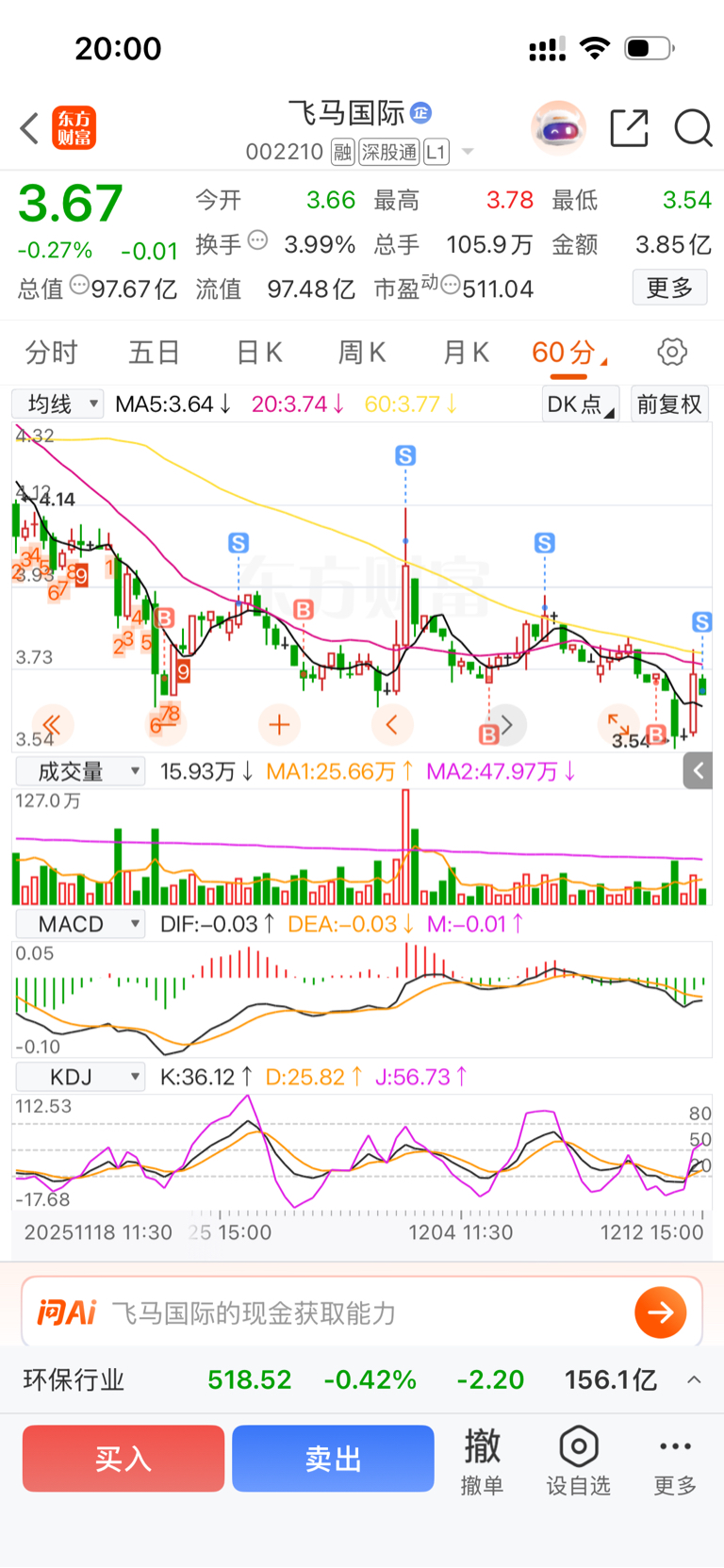The height and width of the screenshot is (1568, 724).
Task: Open the 东方财富 orange logo icon
Action: click(x=74, y=128)
